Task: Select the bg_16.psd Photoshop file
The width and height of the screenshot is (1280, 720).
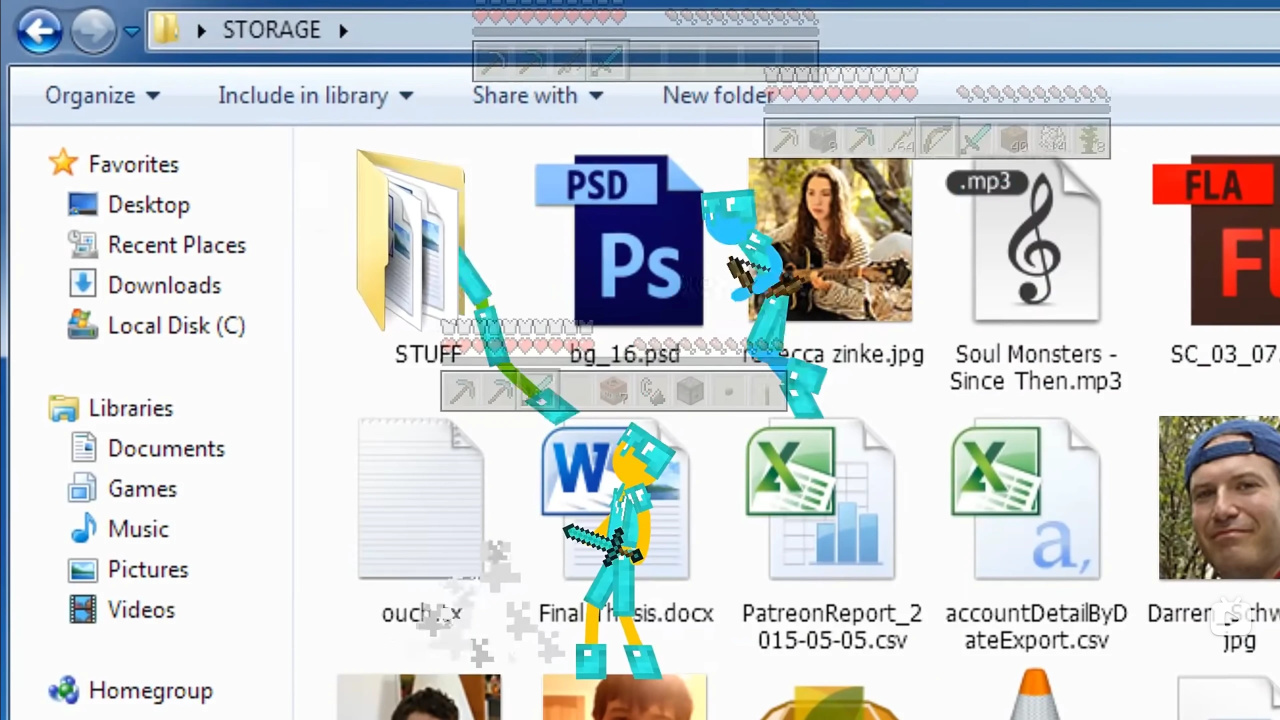Action: click(x=619, y=240)
